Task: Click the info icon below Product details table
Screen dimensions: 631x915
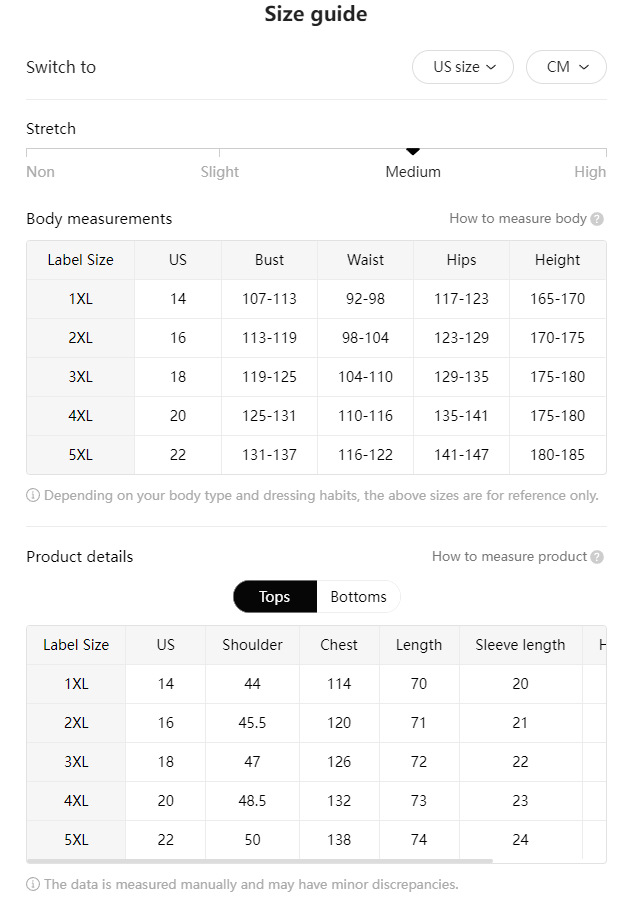Action: (33, 884)
